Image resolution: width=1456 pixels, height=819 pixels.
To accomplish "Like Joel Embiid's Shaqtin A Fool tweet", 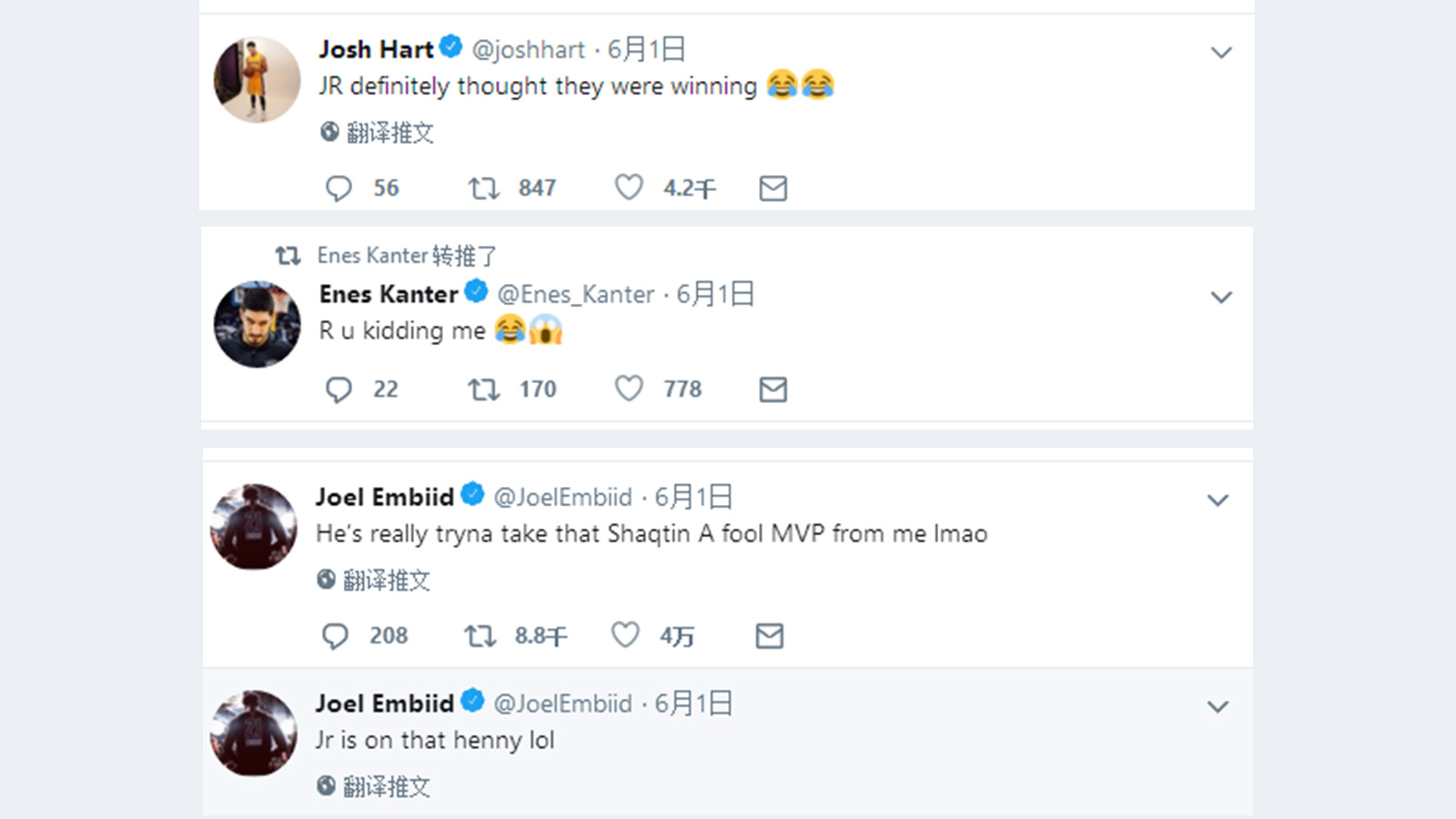I will pyautogui.click(x=624, y=635).
